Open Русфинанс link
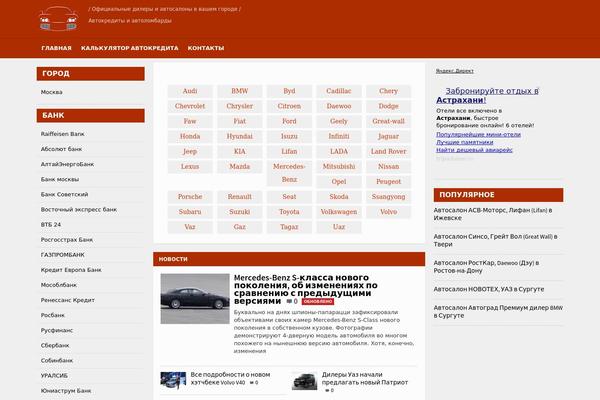The height and width of the screenshot is (400, 600). [57, 330]
